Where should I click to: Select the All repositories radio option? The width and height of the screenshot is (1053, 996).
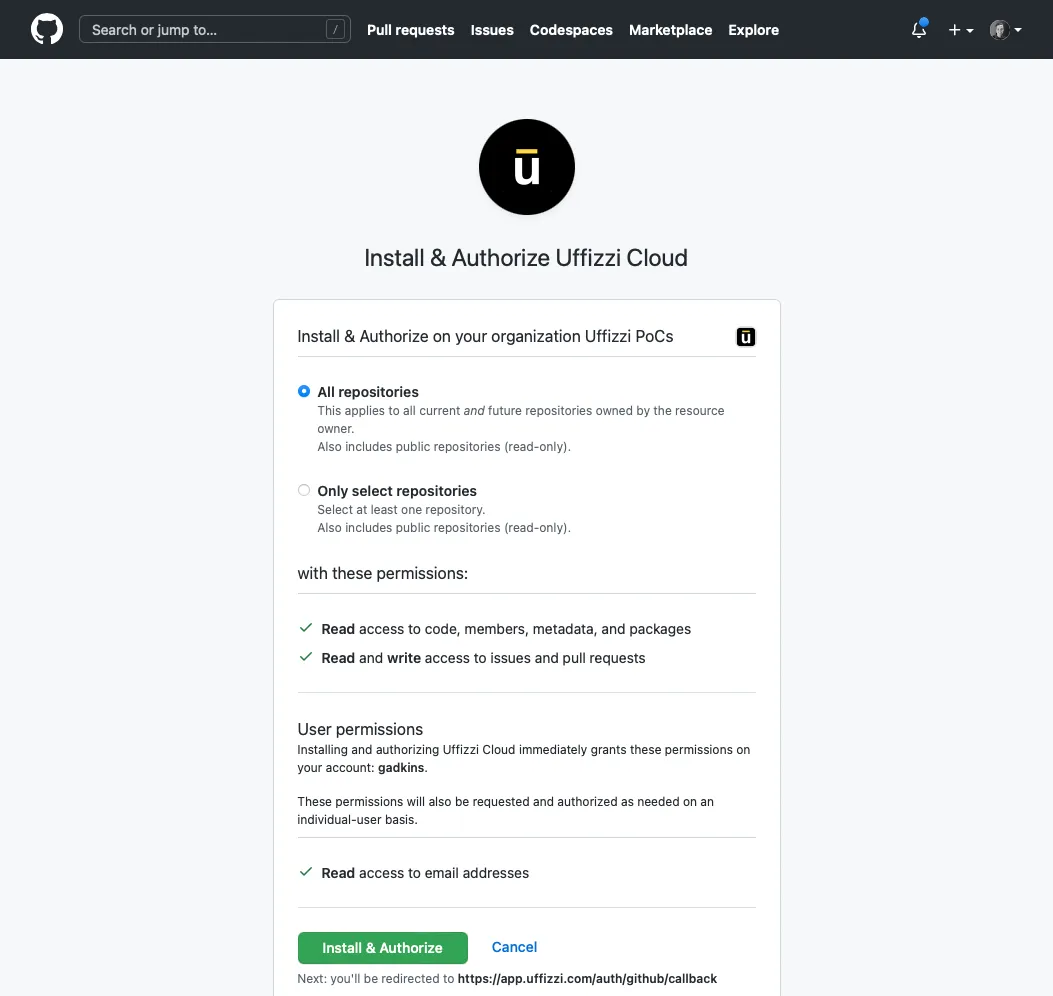pyautogui.click(x=304, y=392)
